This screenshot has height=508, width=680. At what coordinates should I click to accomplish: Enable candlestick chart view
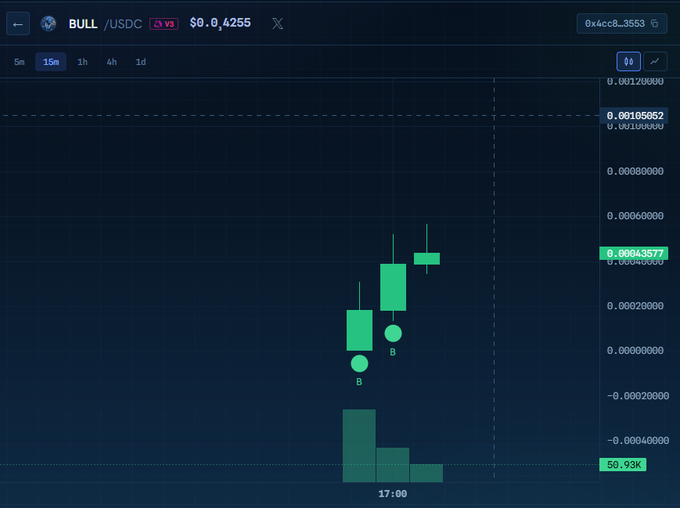click(628, 62)
